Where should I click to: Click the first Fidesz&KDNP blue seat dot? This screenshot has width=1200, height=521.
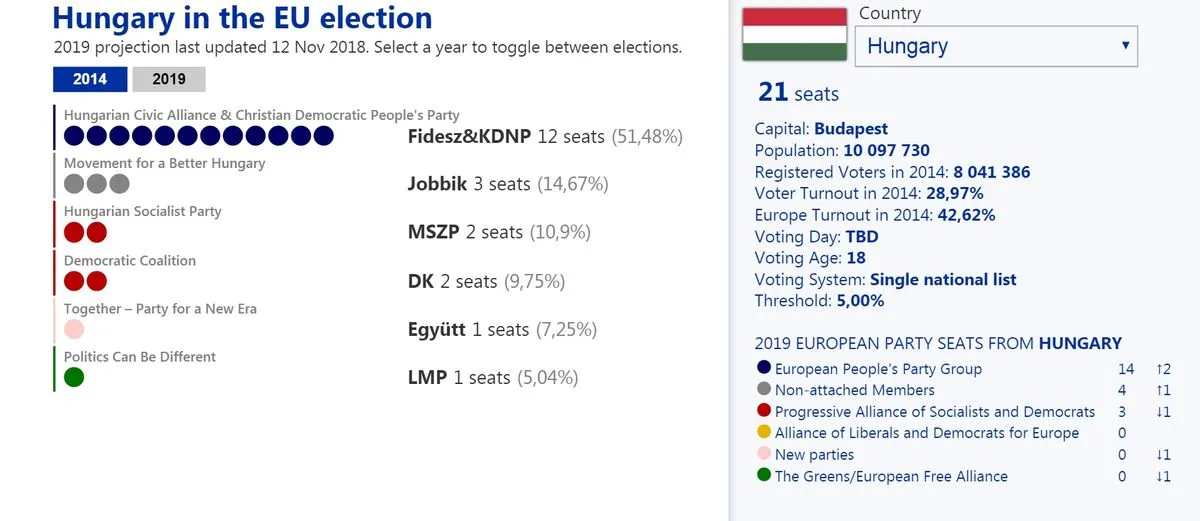point(74,136)
